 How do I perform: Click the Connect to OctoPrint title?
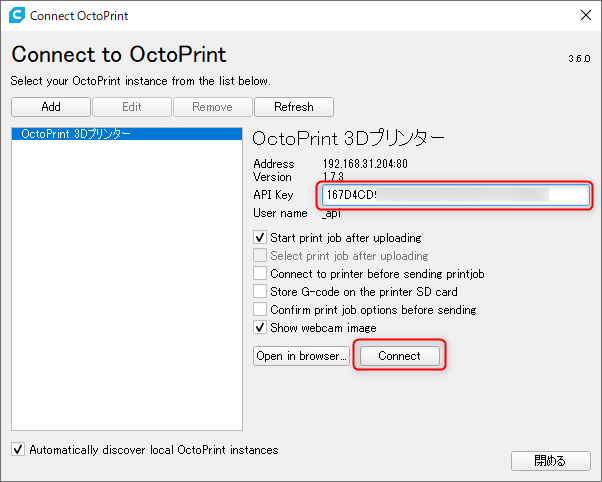click(x=119, y=54)
